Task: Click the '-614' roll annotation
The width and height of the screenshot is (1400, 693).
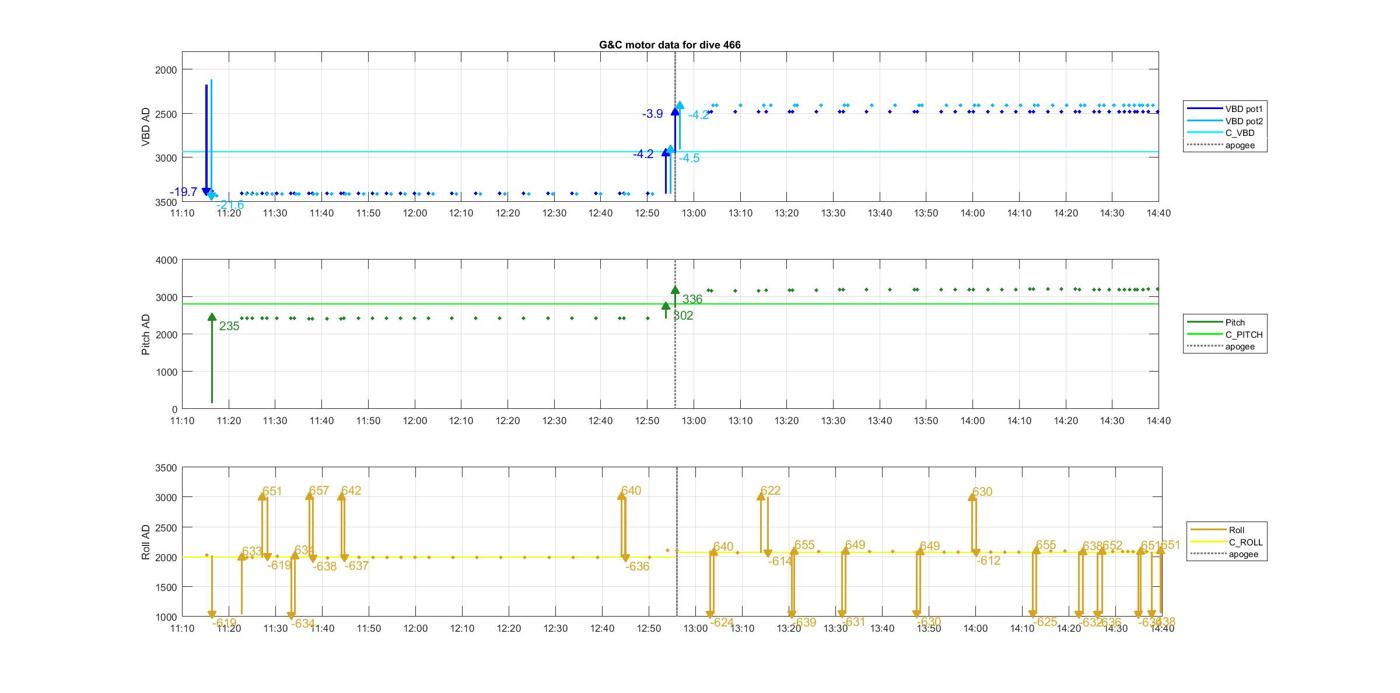Action: 780,562
